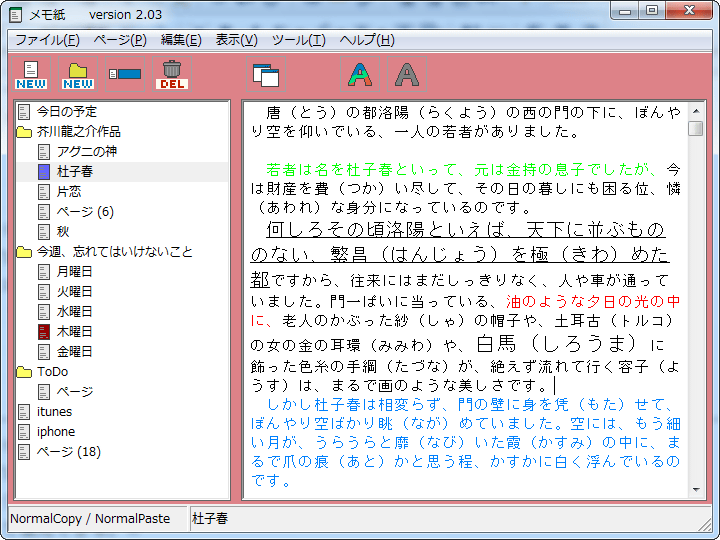Open the 火曜日 page
Image resolution: width=720 pixels, height=540 pixels.
pyautogui.click(x=74, y=292)
